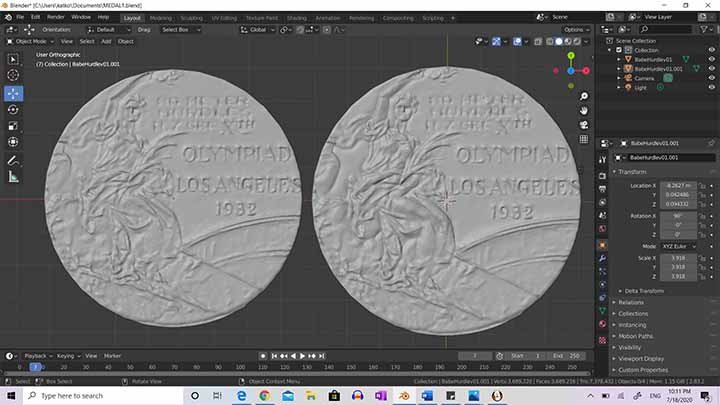Click the Annotate tool icon

[x=14, y=159]
